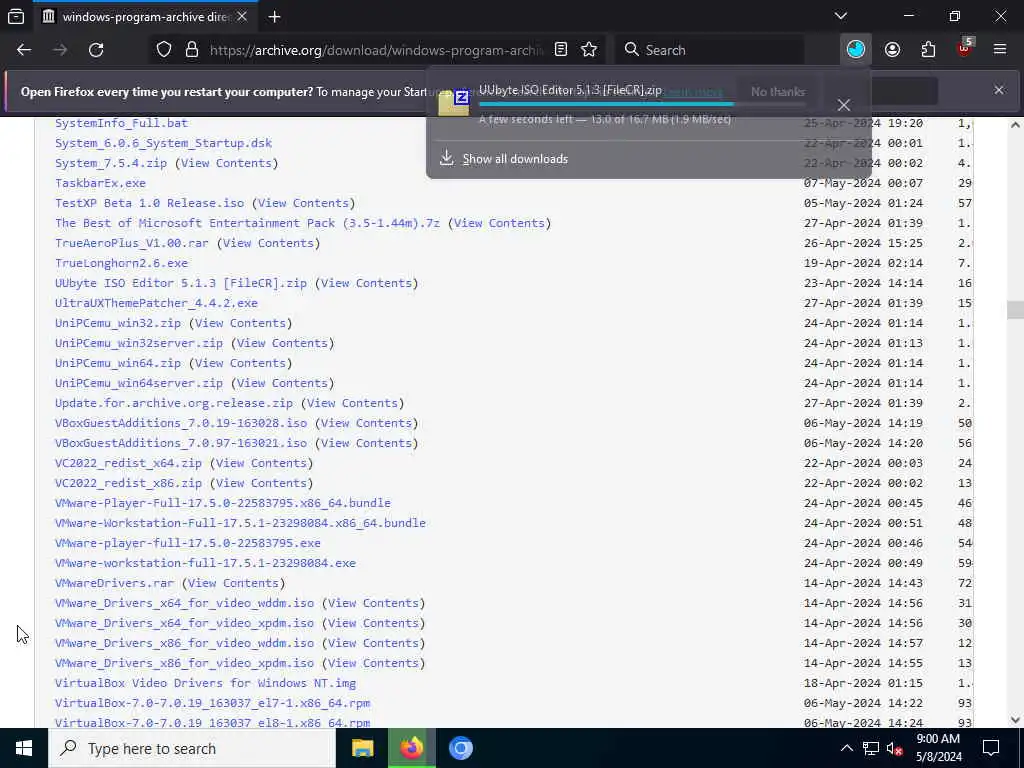
Task: Open the notification center icon
Action: point(991,748)
